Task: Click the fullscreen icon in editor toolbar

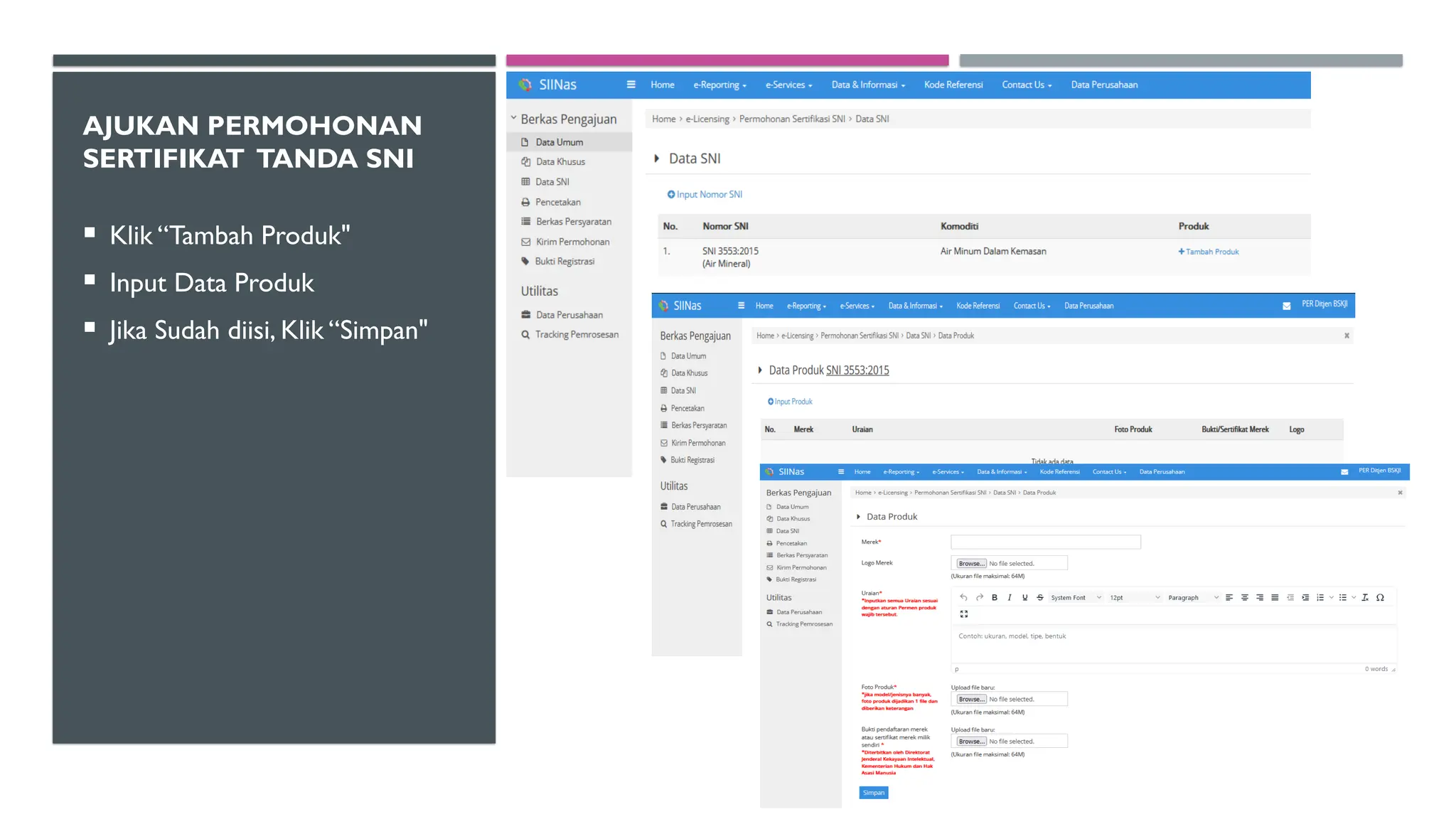Action: pos(964,614)
